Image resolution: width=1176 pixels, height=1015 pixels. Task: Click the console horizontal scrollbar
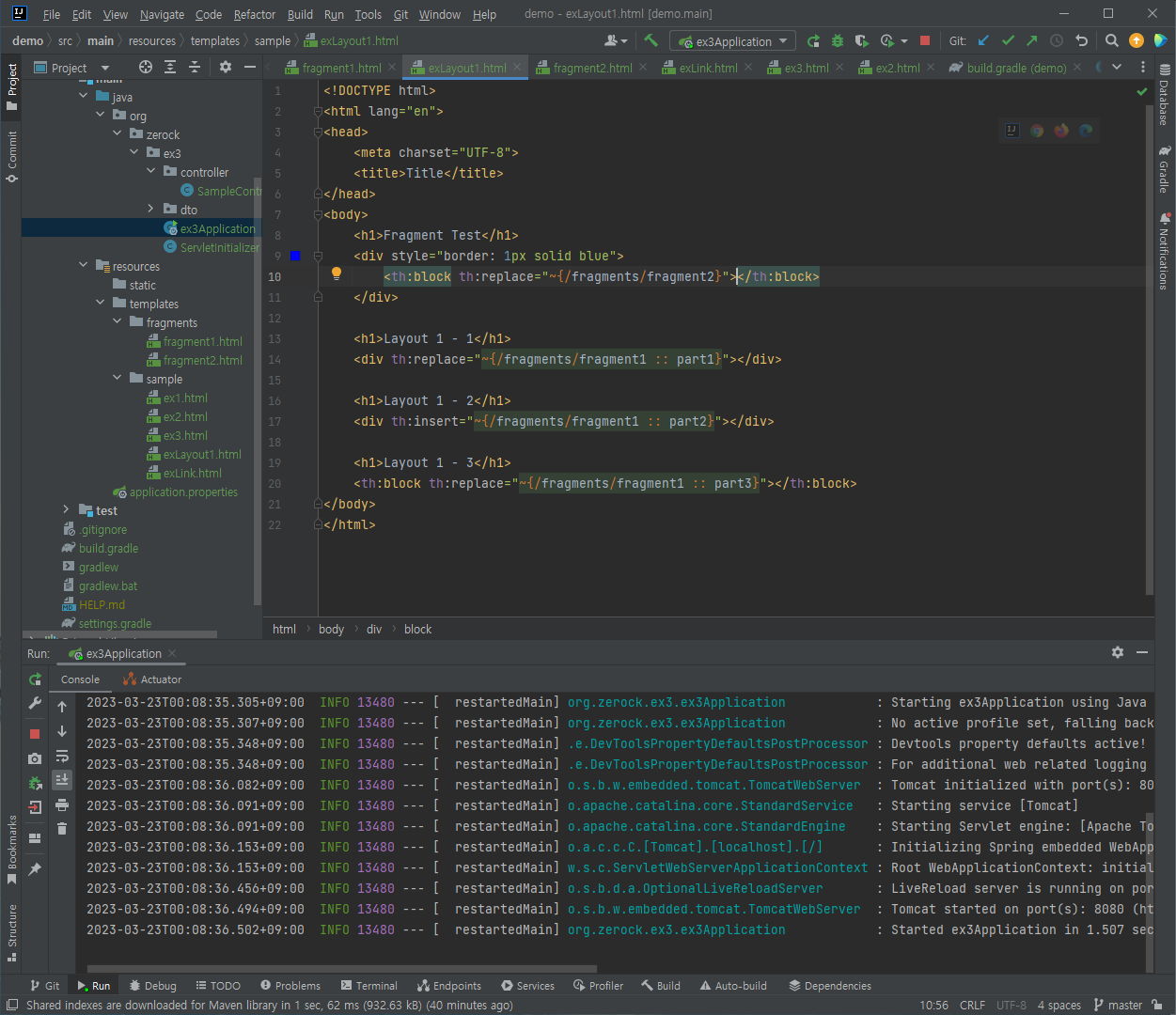342,968
